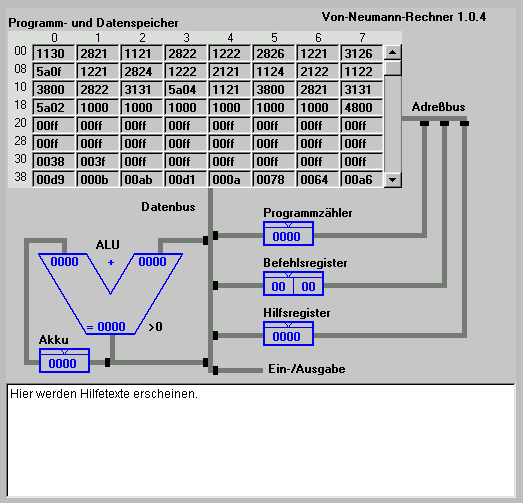
Task: Click the ALU plus operator symbol
Action: click(111, 263)
